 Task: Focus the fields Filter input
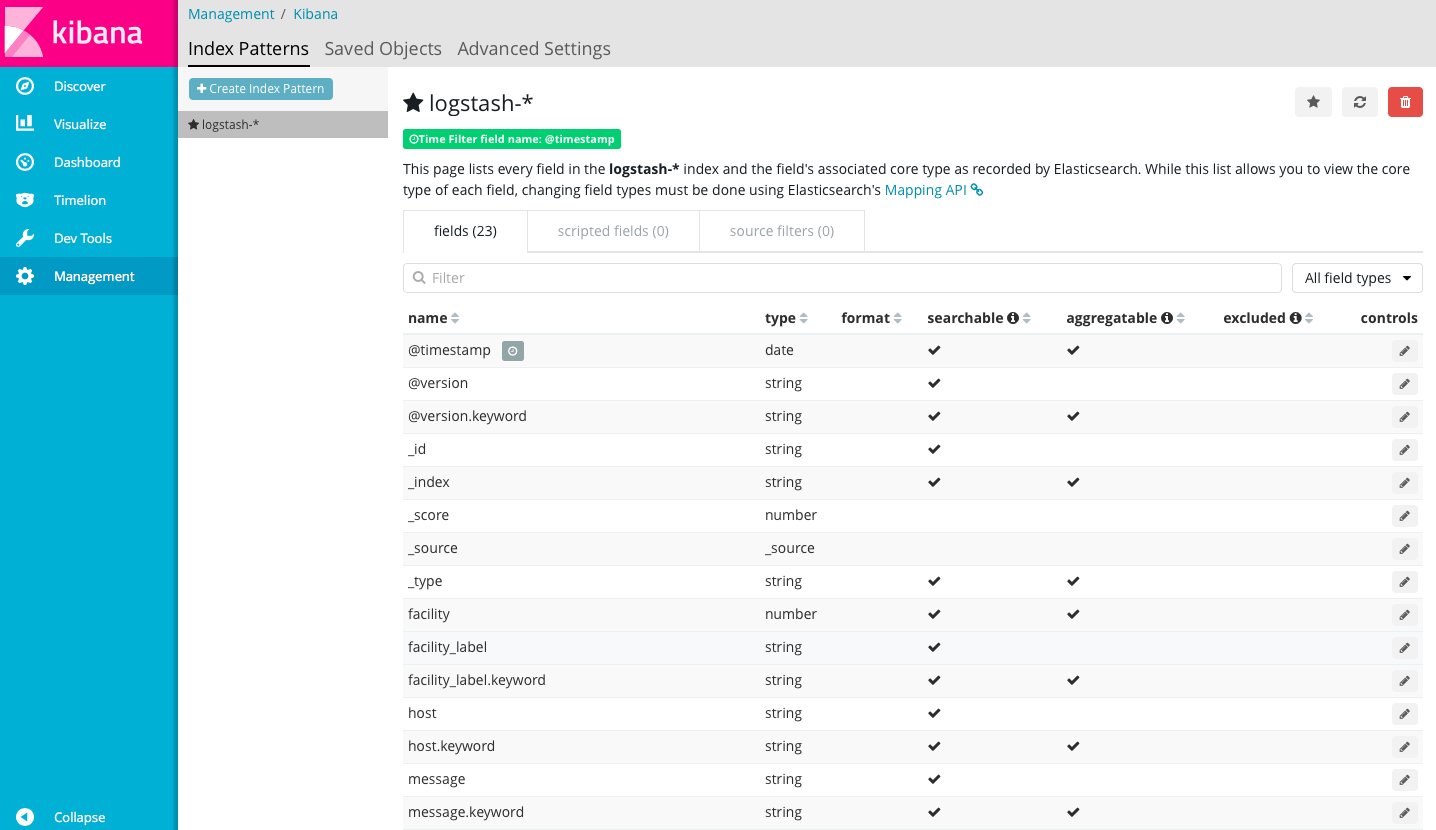(x=842, y=278)
